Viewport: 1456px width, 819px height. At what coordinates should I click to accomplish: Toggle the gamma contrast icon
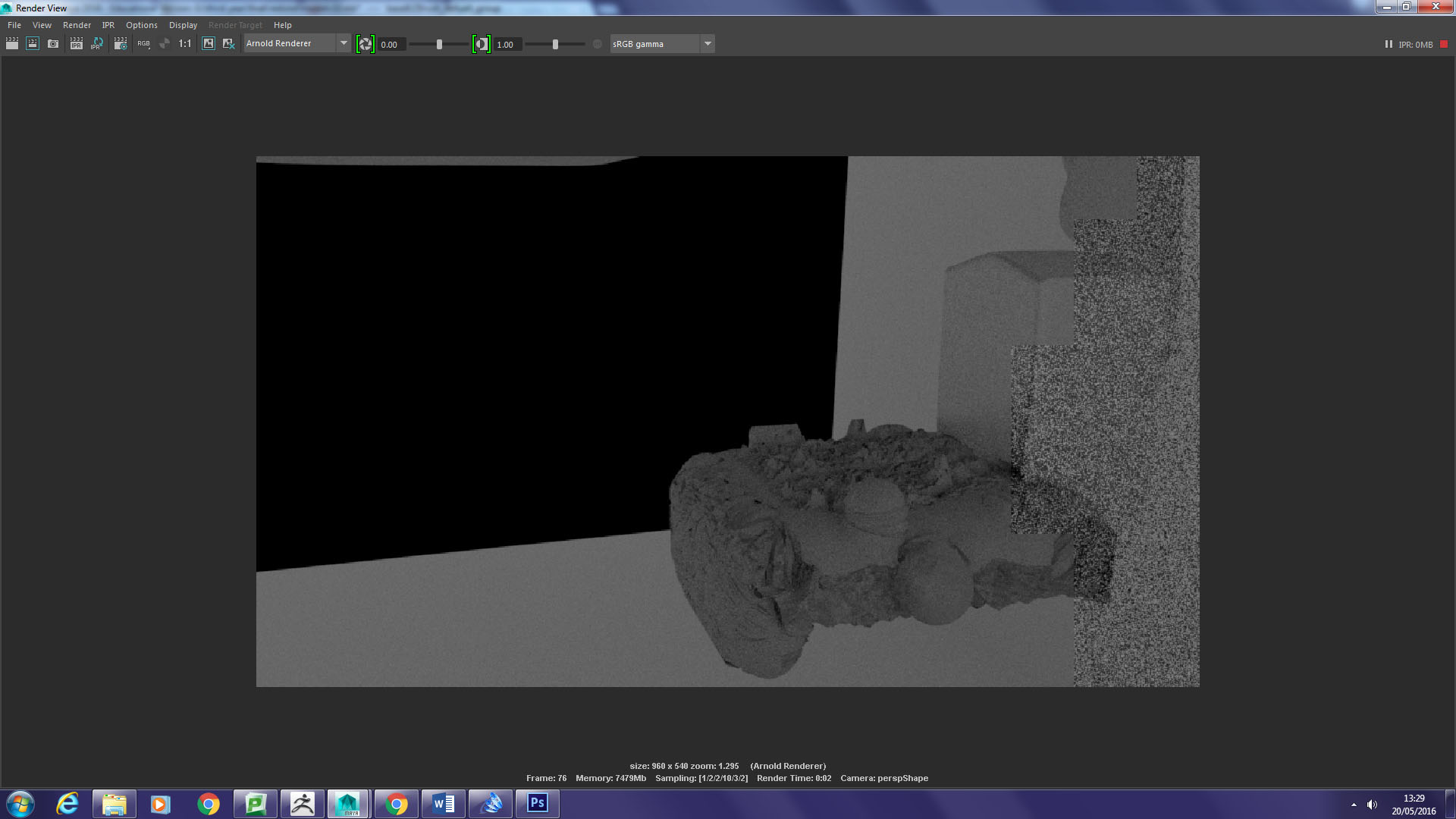tap(482, 44)
